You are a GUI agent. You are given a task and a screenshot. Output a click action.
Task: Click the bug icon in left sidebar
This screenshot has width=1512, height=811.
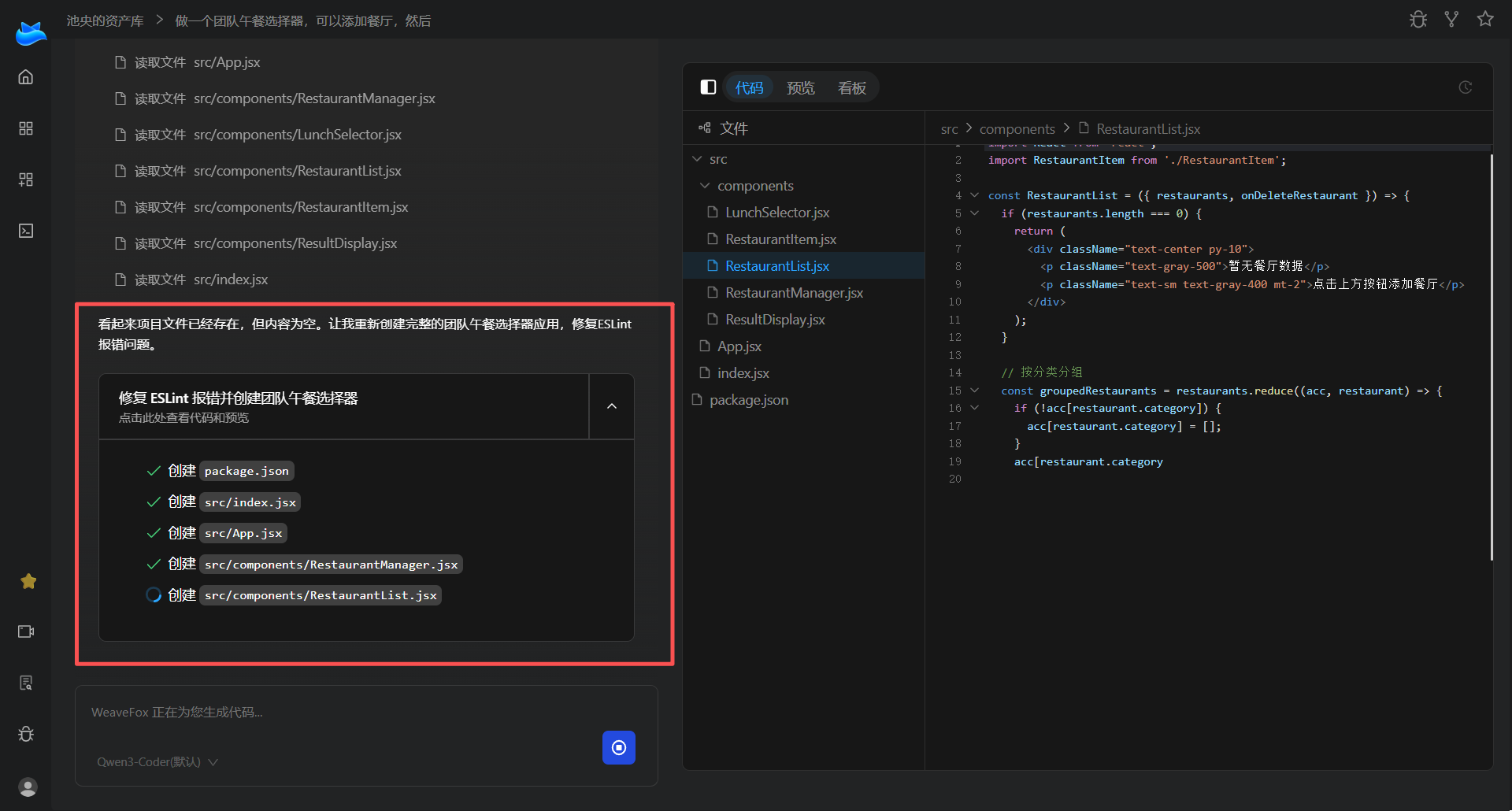pos(26,734)
